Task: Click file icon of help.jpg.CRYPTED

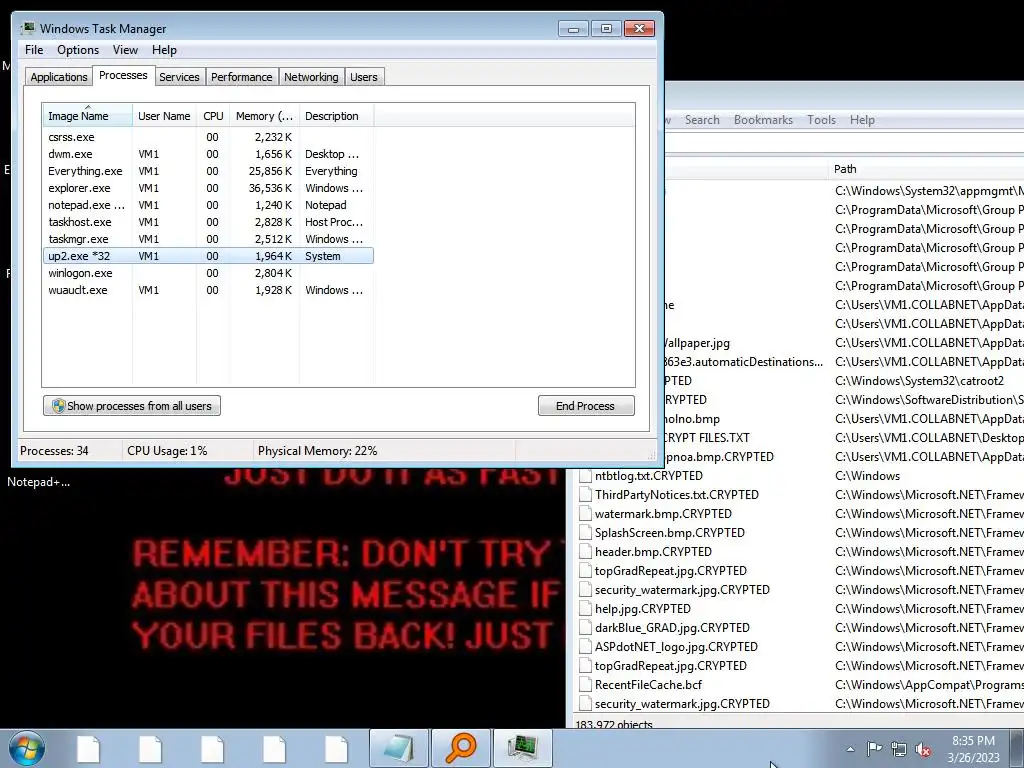Action: pos(585,609)
